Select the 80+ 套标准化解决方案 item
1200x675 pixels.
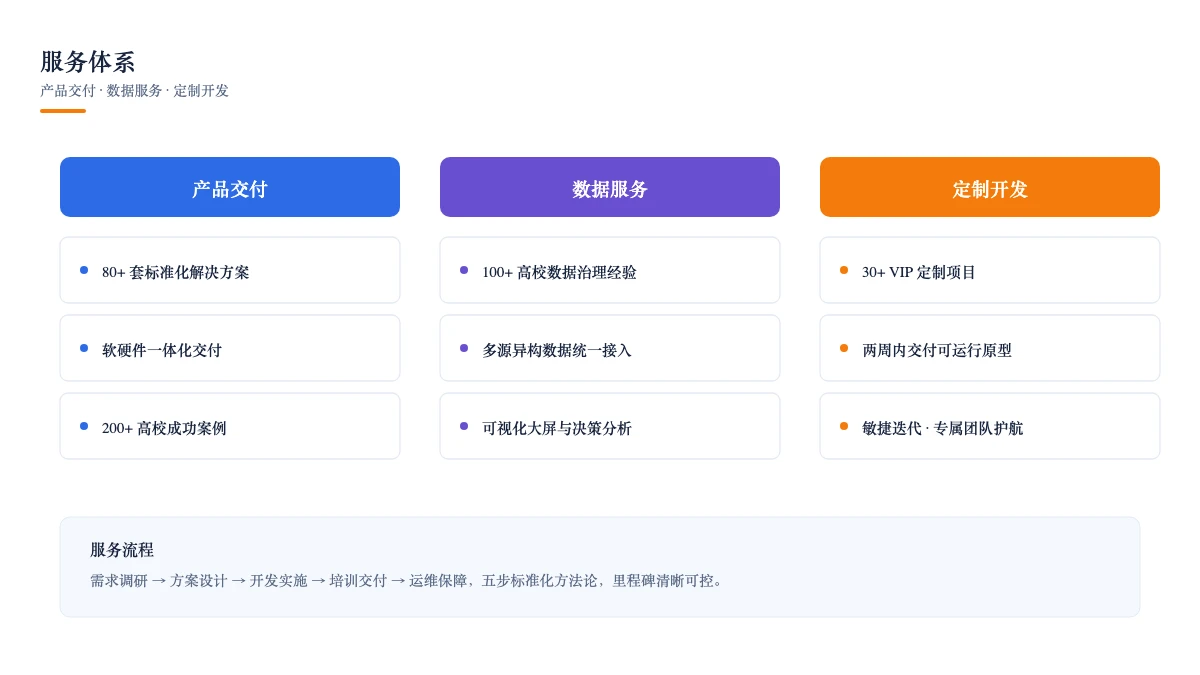click(230, 270)
